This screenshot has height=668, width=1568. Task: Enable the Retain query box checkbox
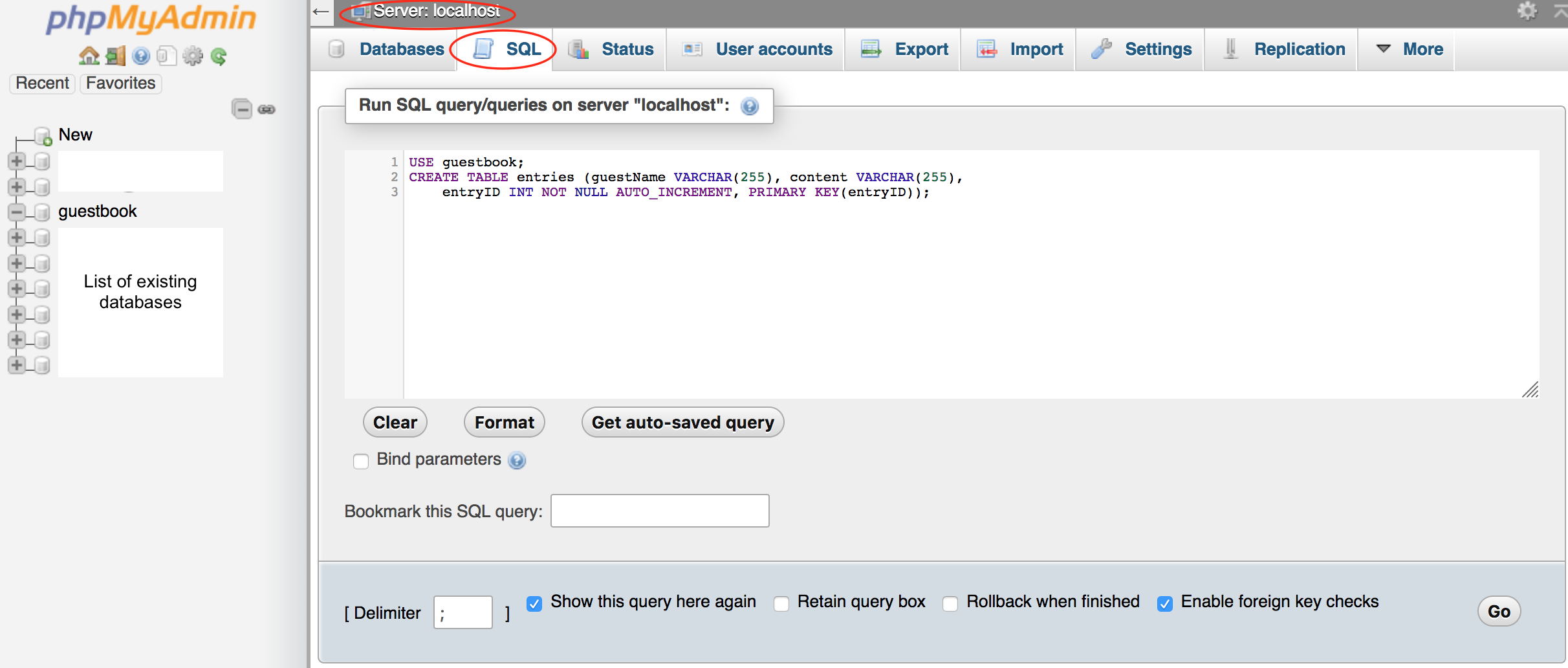pos(781,603)
